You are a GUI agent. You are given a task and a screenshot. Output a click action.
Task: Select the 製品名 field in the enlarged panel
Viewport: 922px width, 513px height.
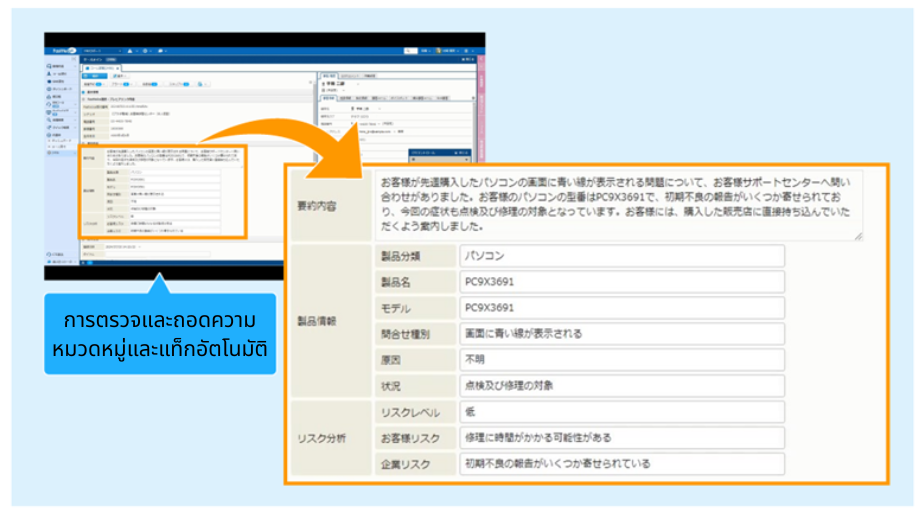(620, 282)
